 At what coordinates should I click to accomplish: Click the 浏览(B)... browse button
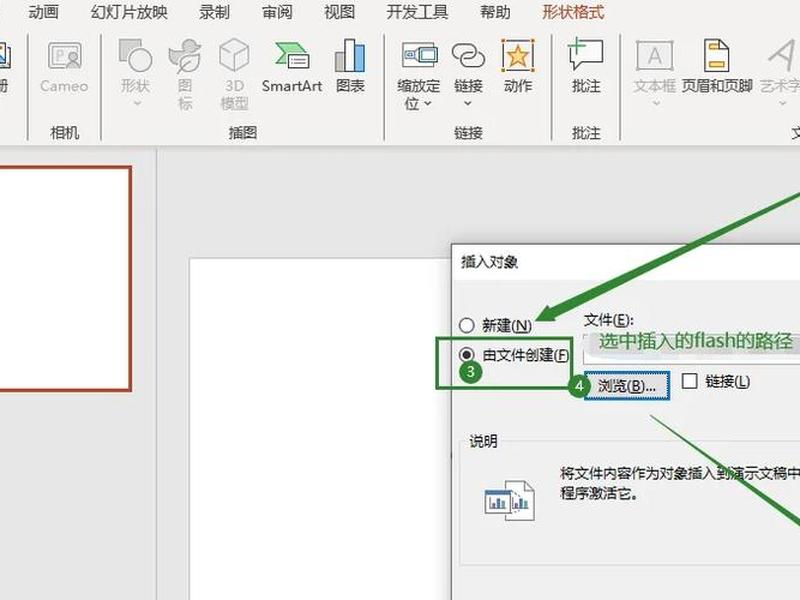click(627, 385)
